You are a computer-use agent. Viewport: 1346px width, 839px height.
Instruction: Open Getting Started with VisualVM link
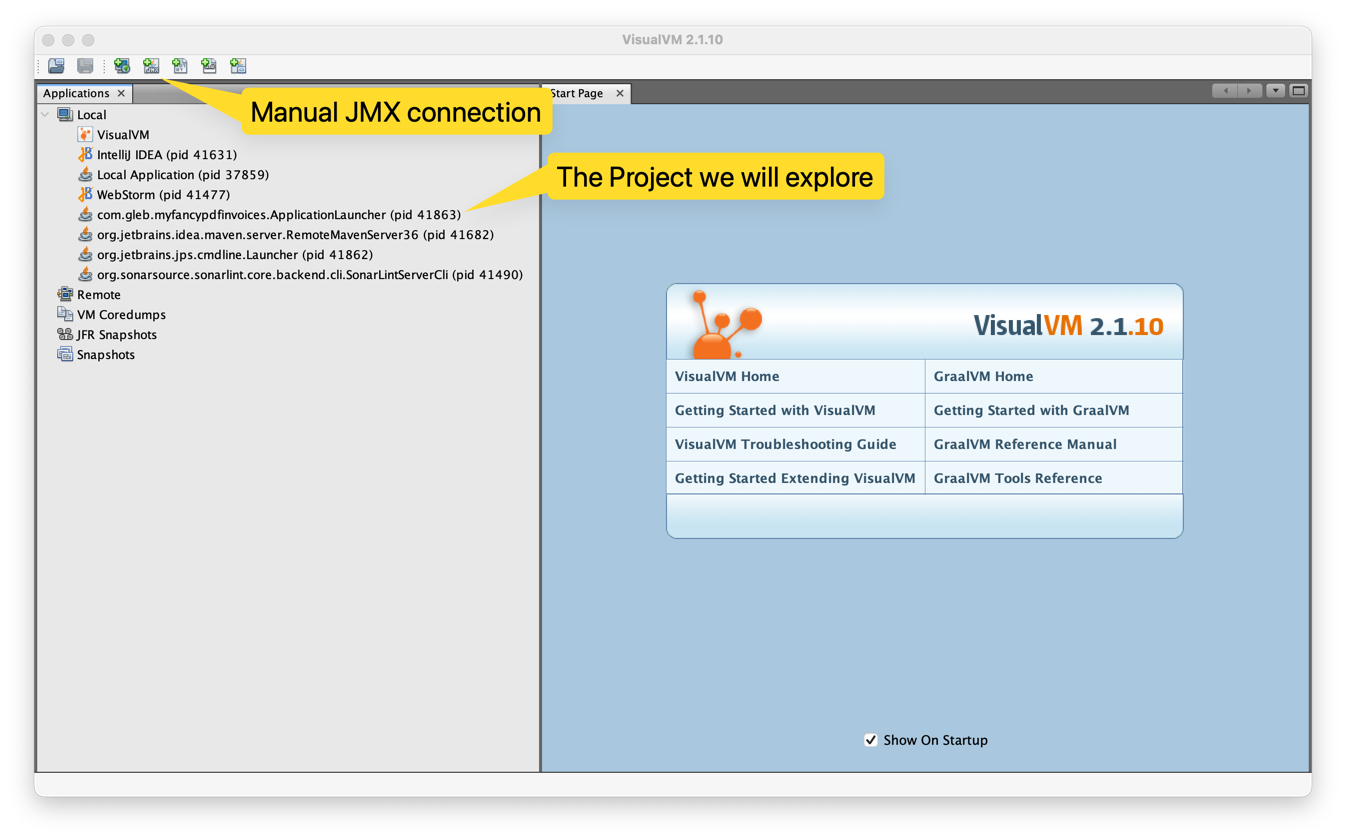pyautogui.click(x=772, y=410)
